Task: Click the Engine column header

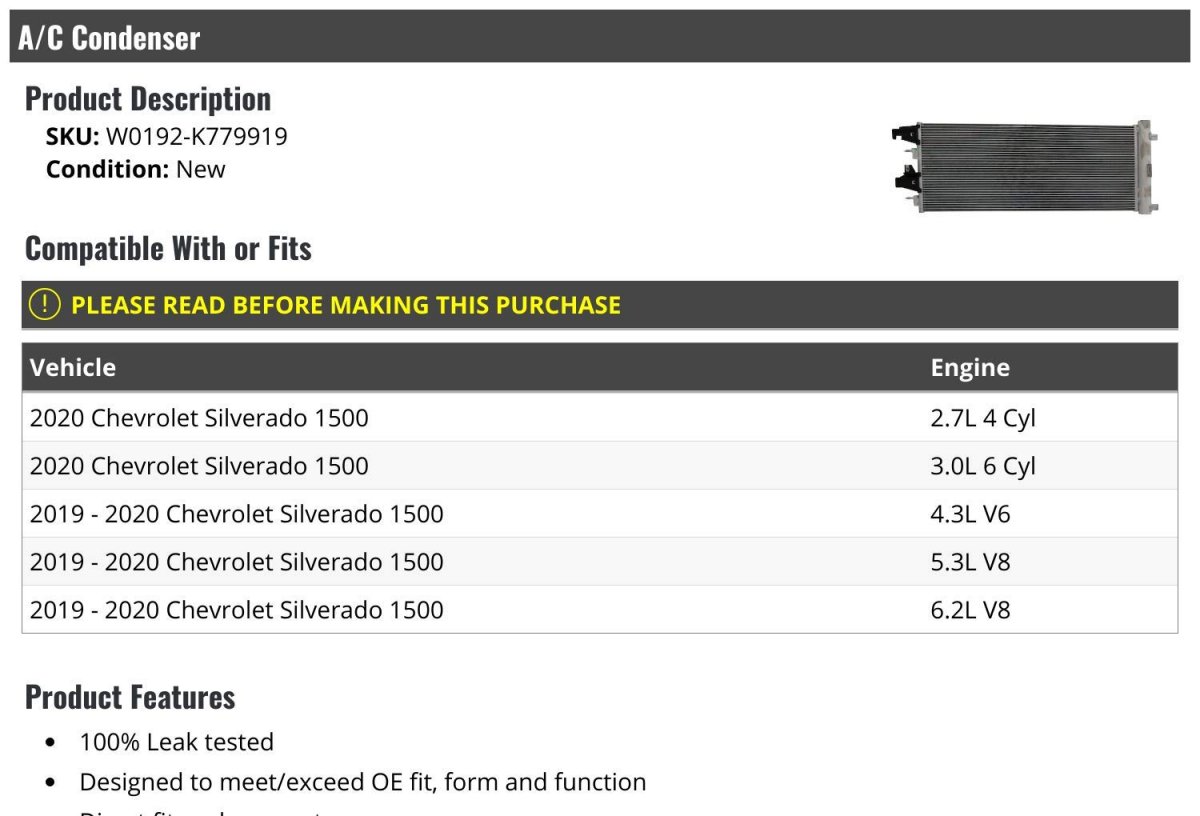Action: click(970, 367)
